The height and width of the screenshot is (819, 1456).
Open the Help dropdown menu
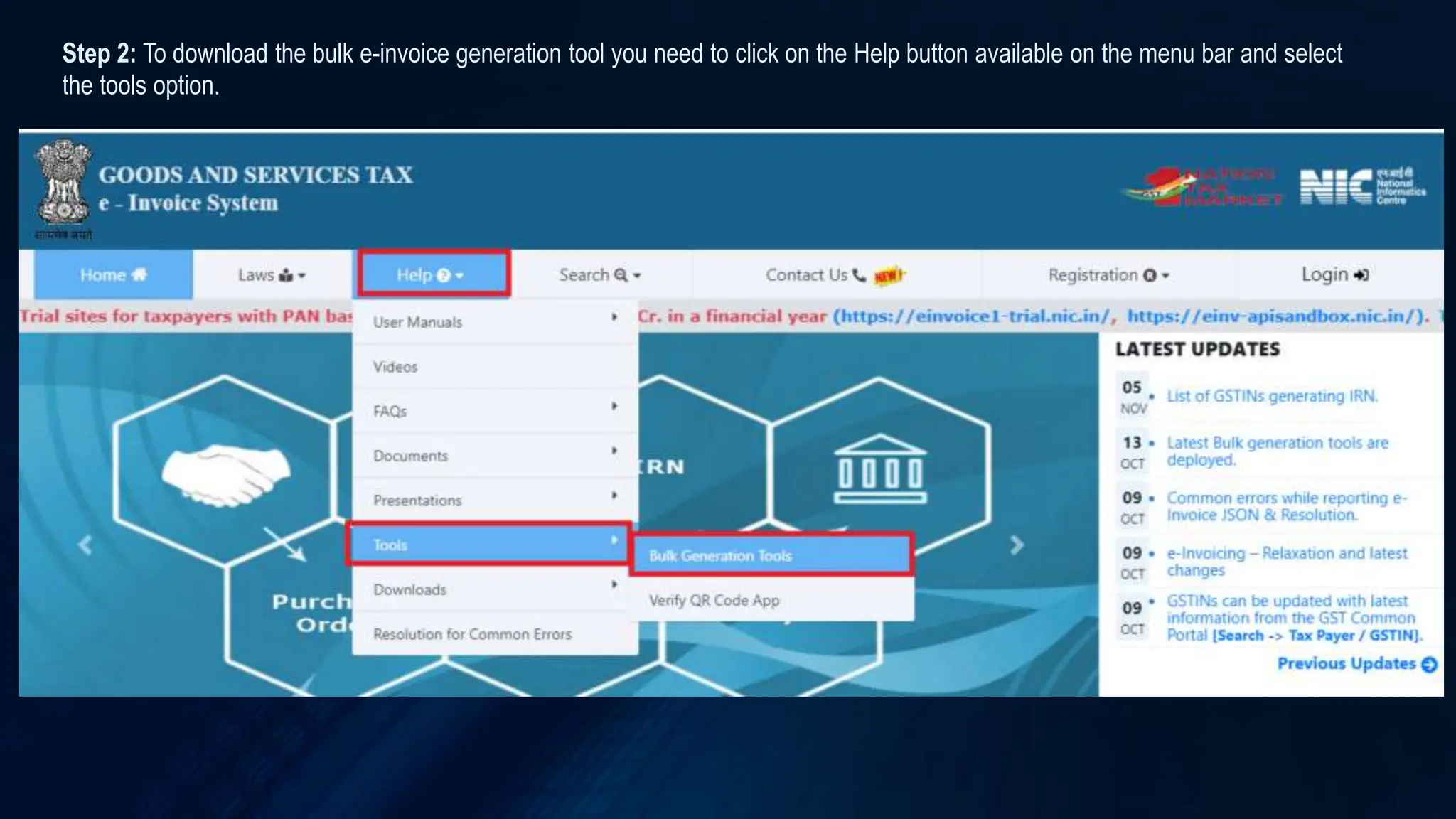pos(434,273)
